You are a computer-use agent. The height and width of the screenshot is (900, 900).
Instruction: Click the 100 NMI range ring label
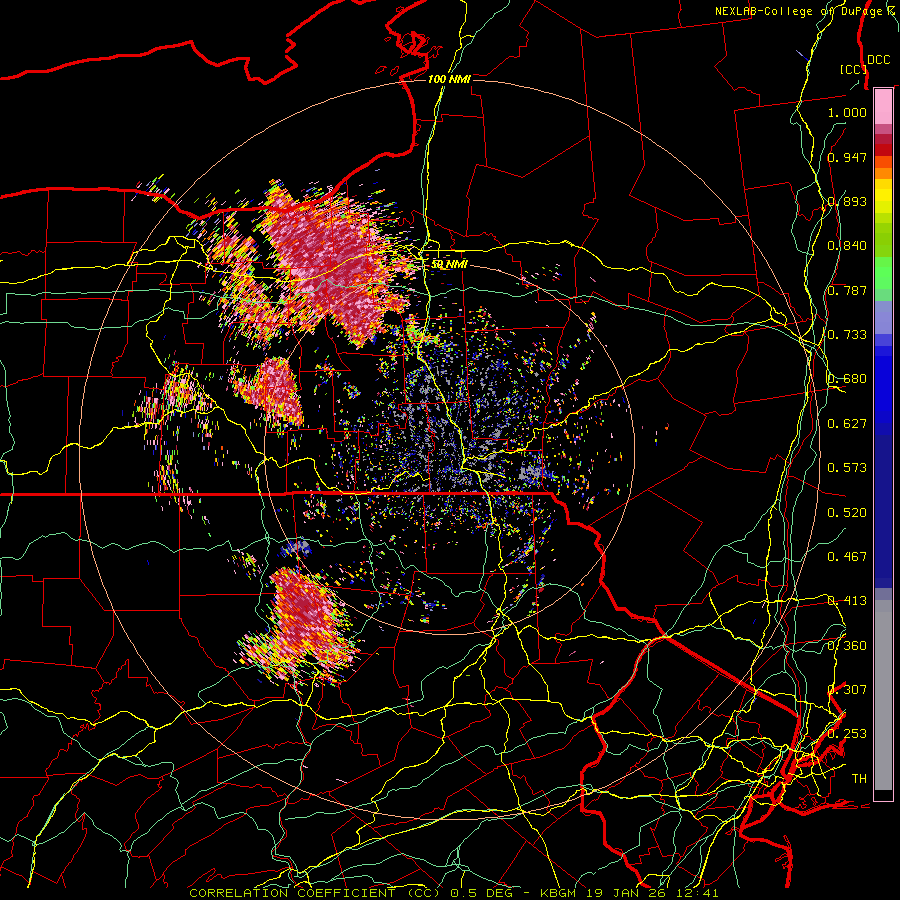click(449, 79)
